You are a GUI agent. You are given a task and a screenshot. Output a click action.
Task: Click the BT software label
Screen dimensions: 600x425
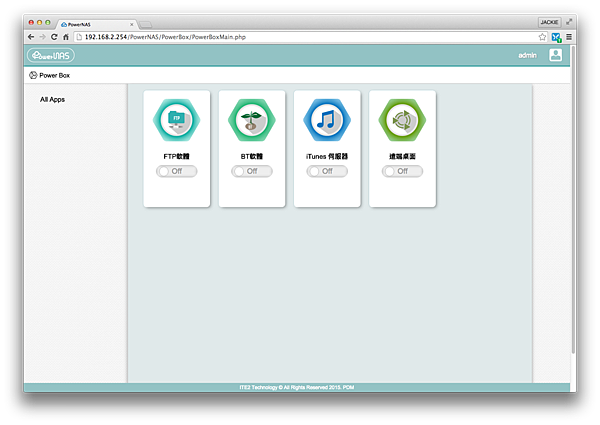point(252,156)
